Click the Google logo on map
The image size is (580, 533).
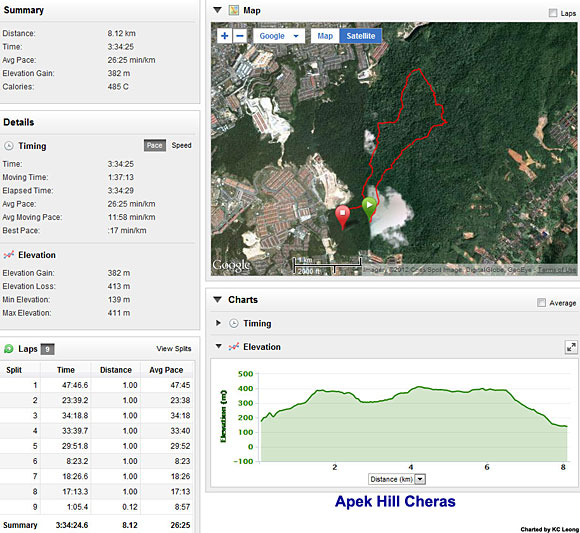coord(231,265)
